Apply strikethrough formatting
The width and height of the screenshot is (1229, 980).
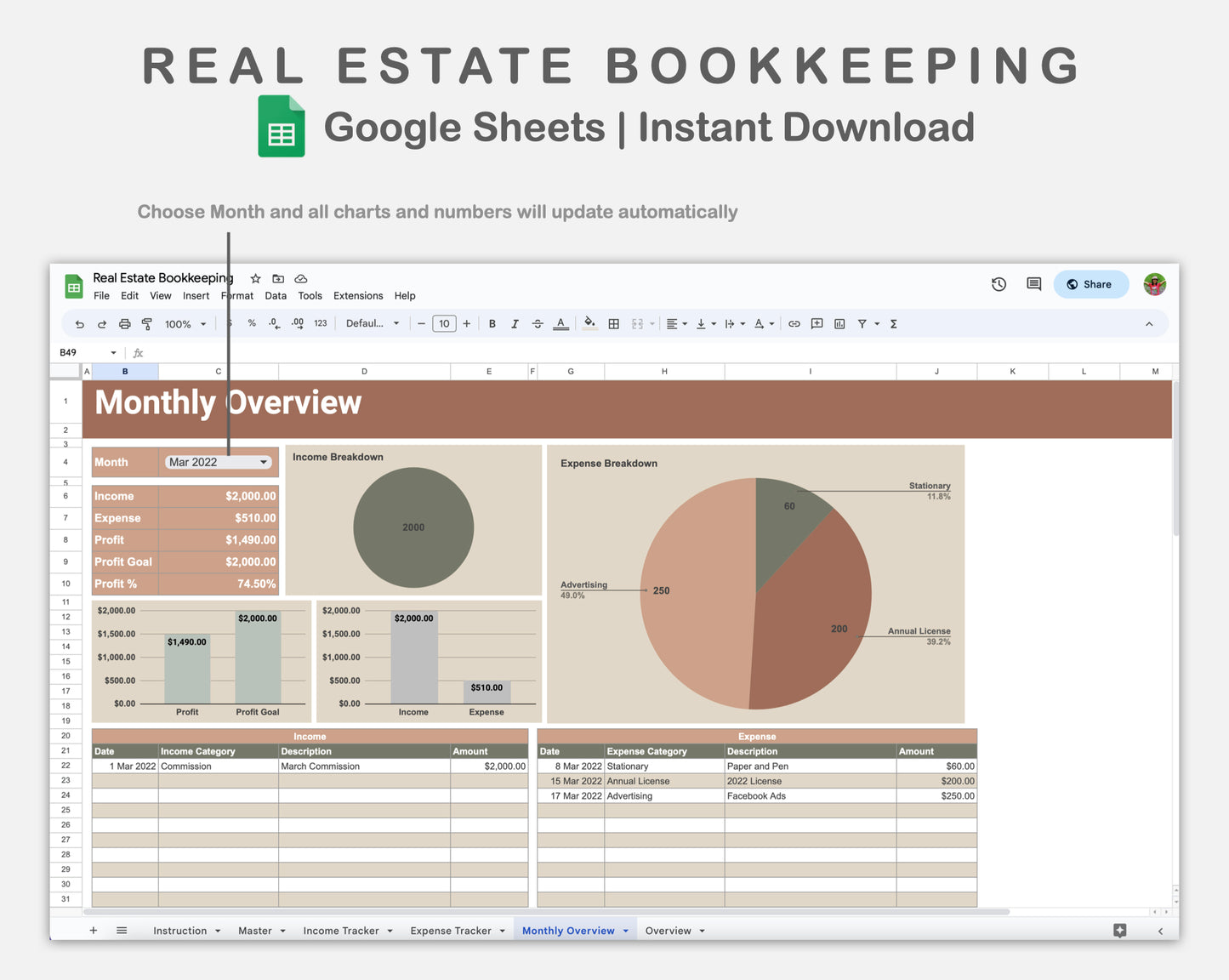(x=538, y=323)
